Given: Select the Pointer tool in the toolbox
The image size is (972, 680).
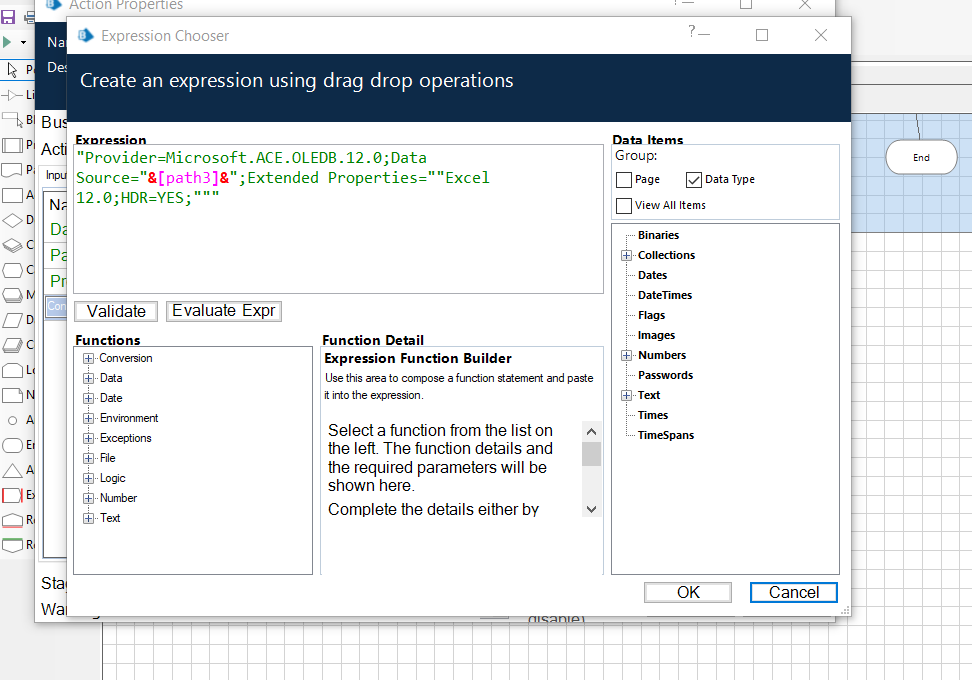Looking at the screenshot, I should click(12, 70).
